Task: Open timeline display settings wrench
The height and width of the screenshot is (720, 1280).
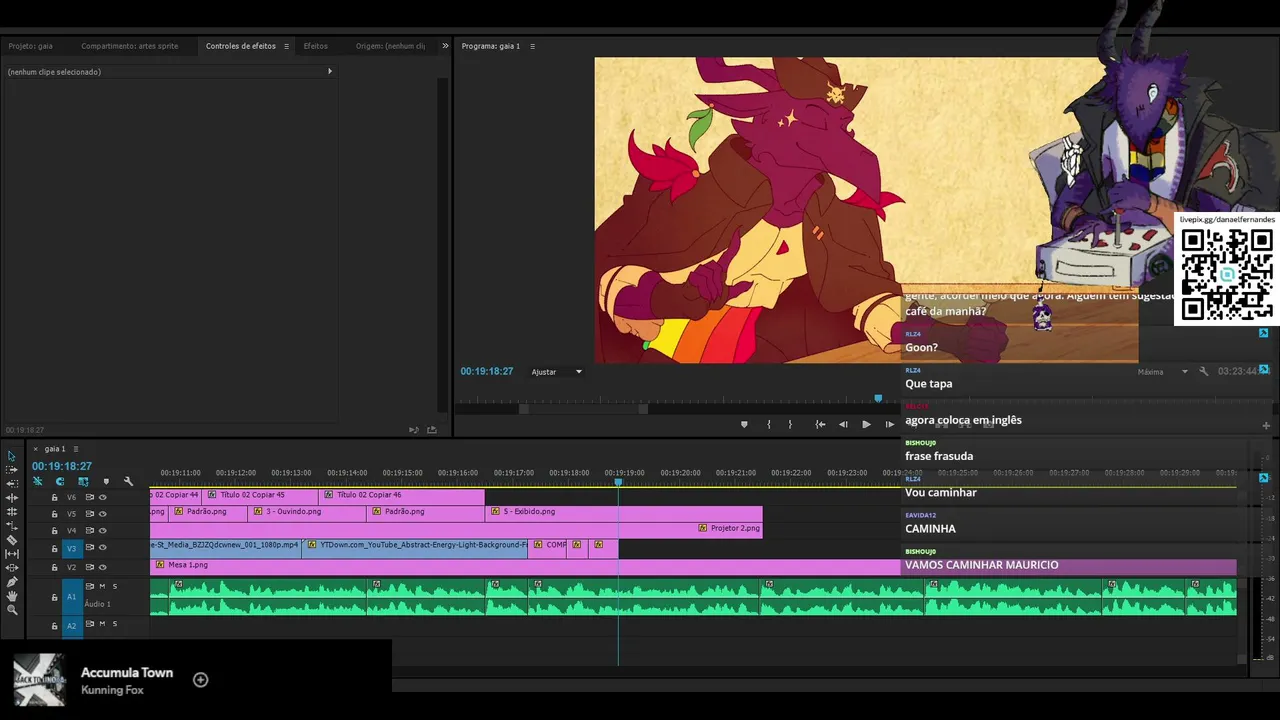Action: [x=128, y=481]
